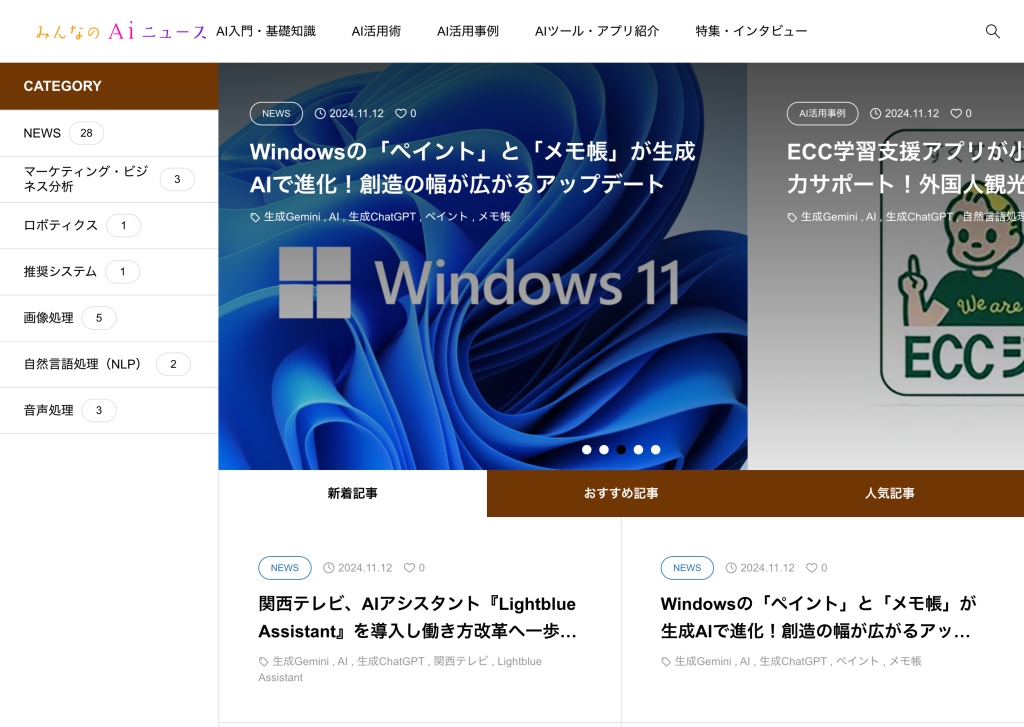Viewport: 1024px width, 727px height.
Task: Click heart icon on 関西テレビ article card
Action: point(408,568)
